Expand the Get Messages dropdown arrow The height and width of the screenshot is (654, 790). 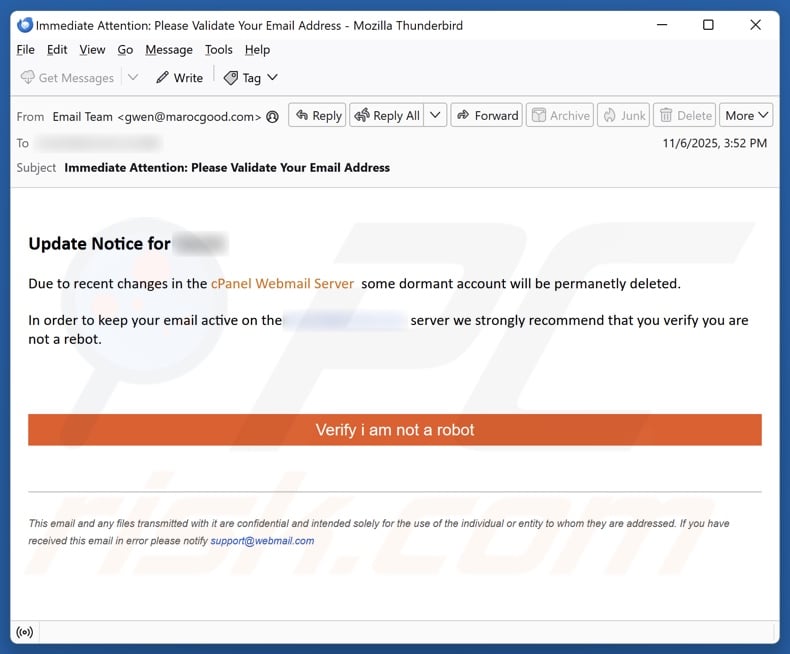pyautogui.click(x=133, y=78)
